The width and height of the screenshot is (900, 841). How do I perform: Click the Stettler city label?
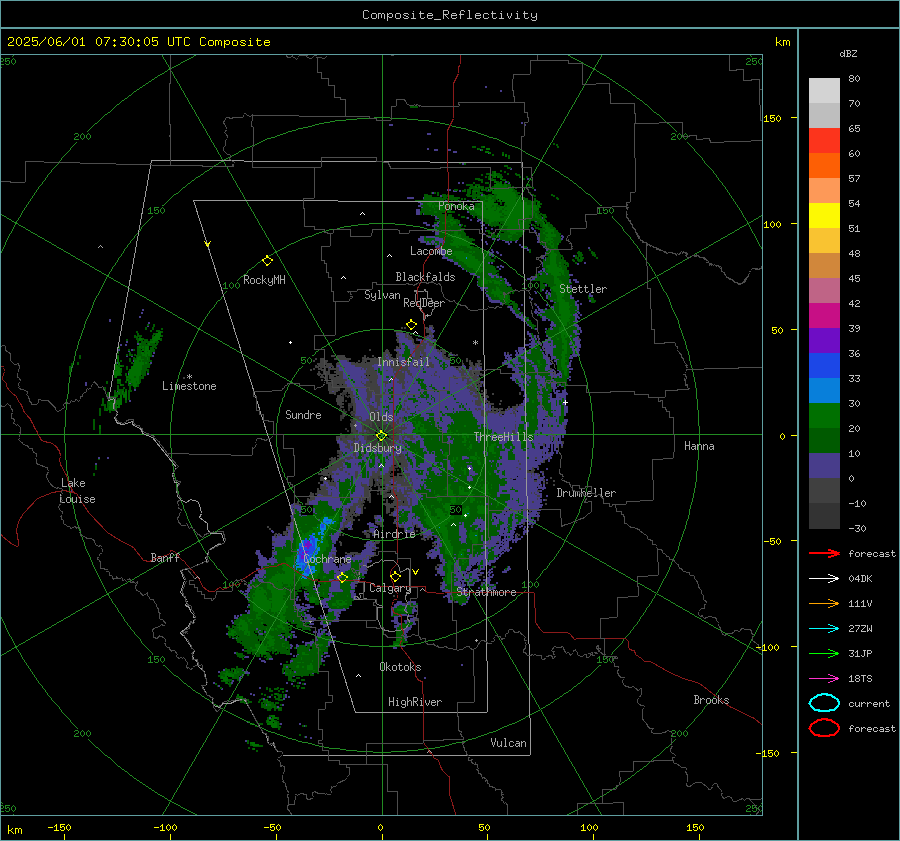pyautogui.click(x=583, y=289)
